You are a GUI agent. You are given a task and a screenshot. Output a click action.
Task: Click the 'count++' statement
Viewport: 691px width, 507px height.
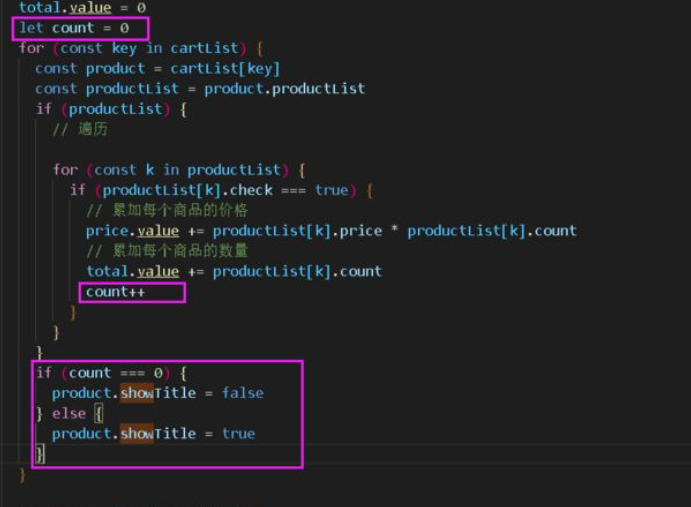coord(115,292)
